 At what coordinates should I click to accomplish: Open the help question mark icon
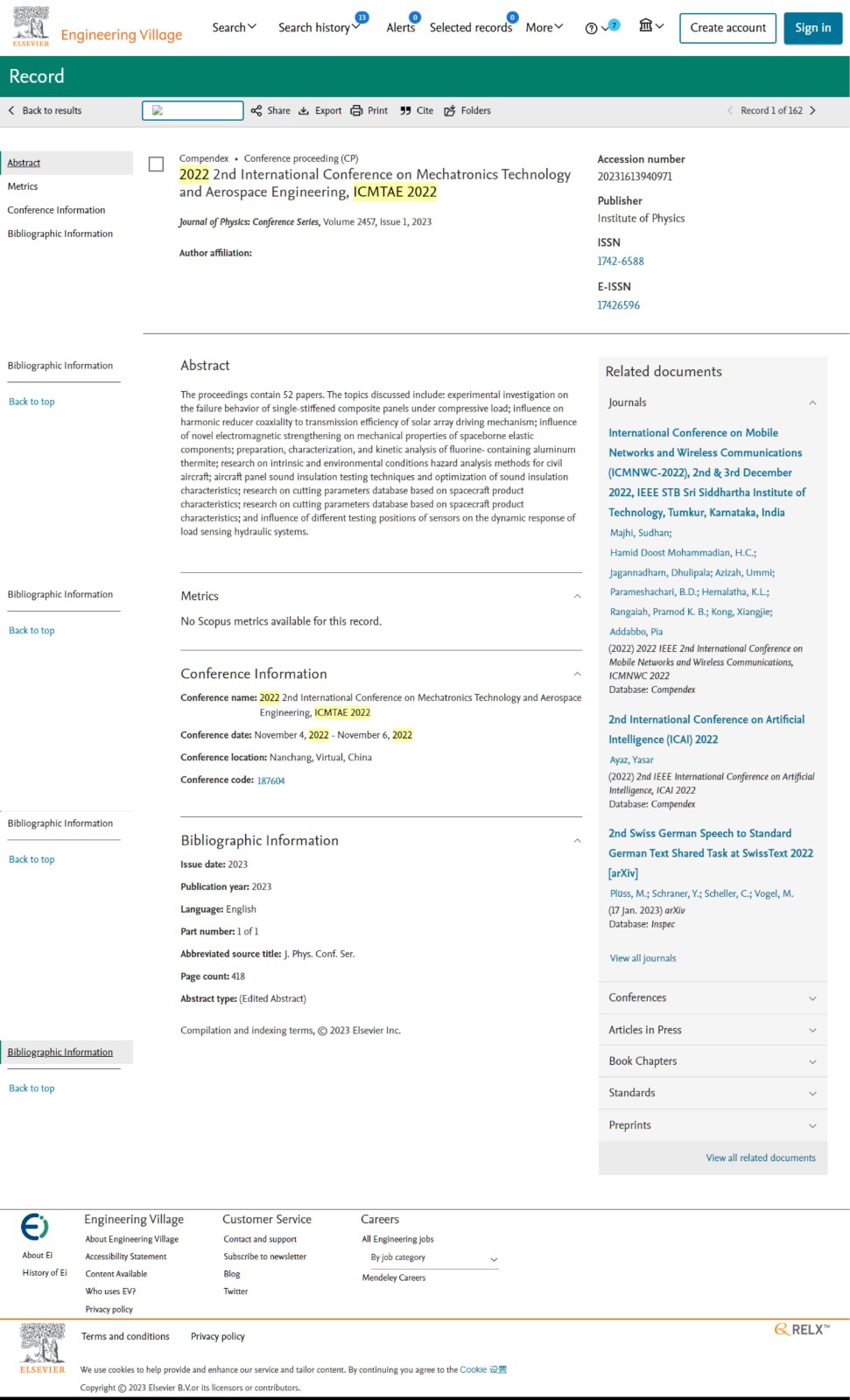click(591, 28)
